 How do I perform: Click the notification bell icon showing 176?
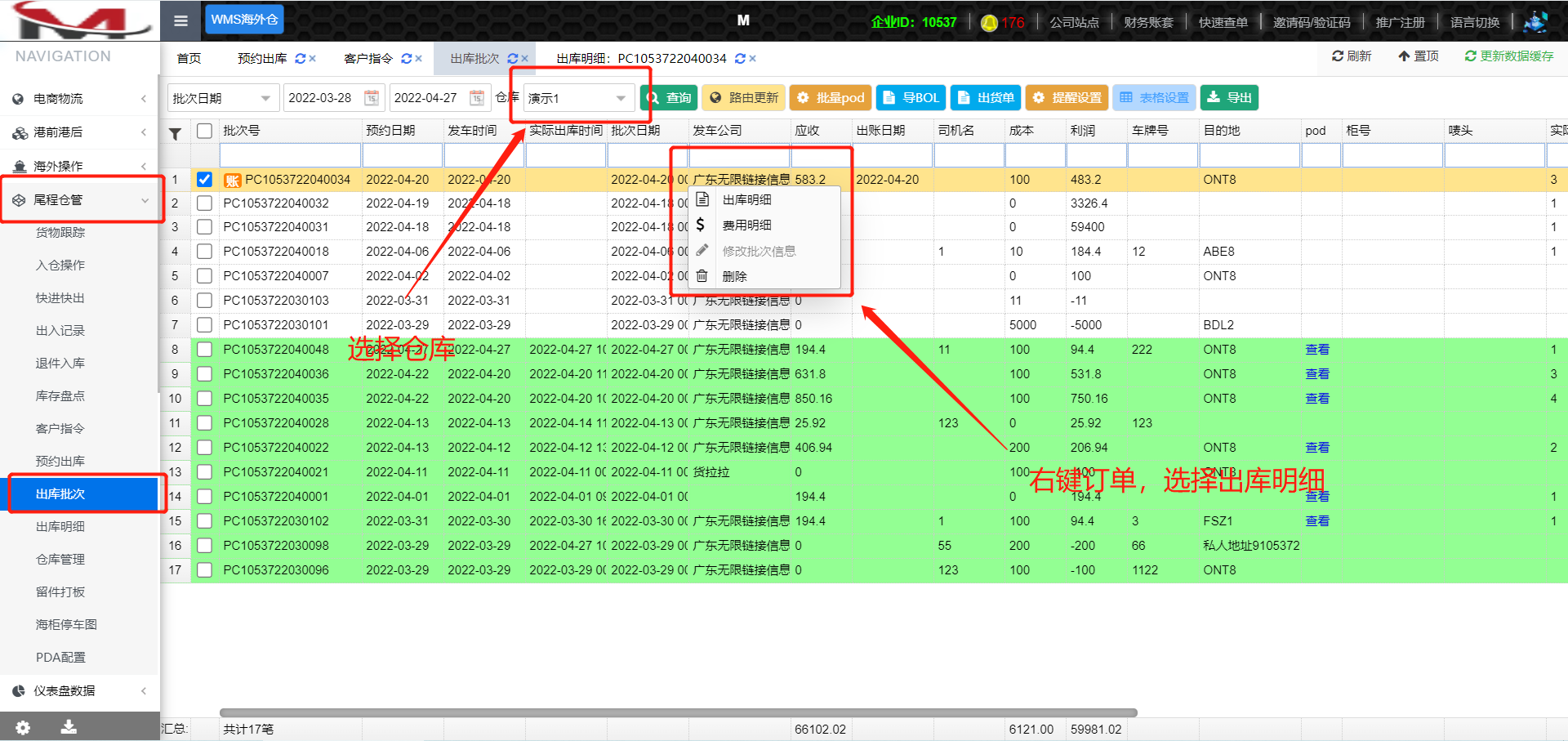[989, 23]
